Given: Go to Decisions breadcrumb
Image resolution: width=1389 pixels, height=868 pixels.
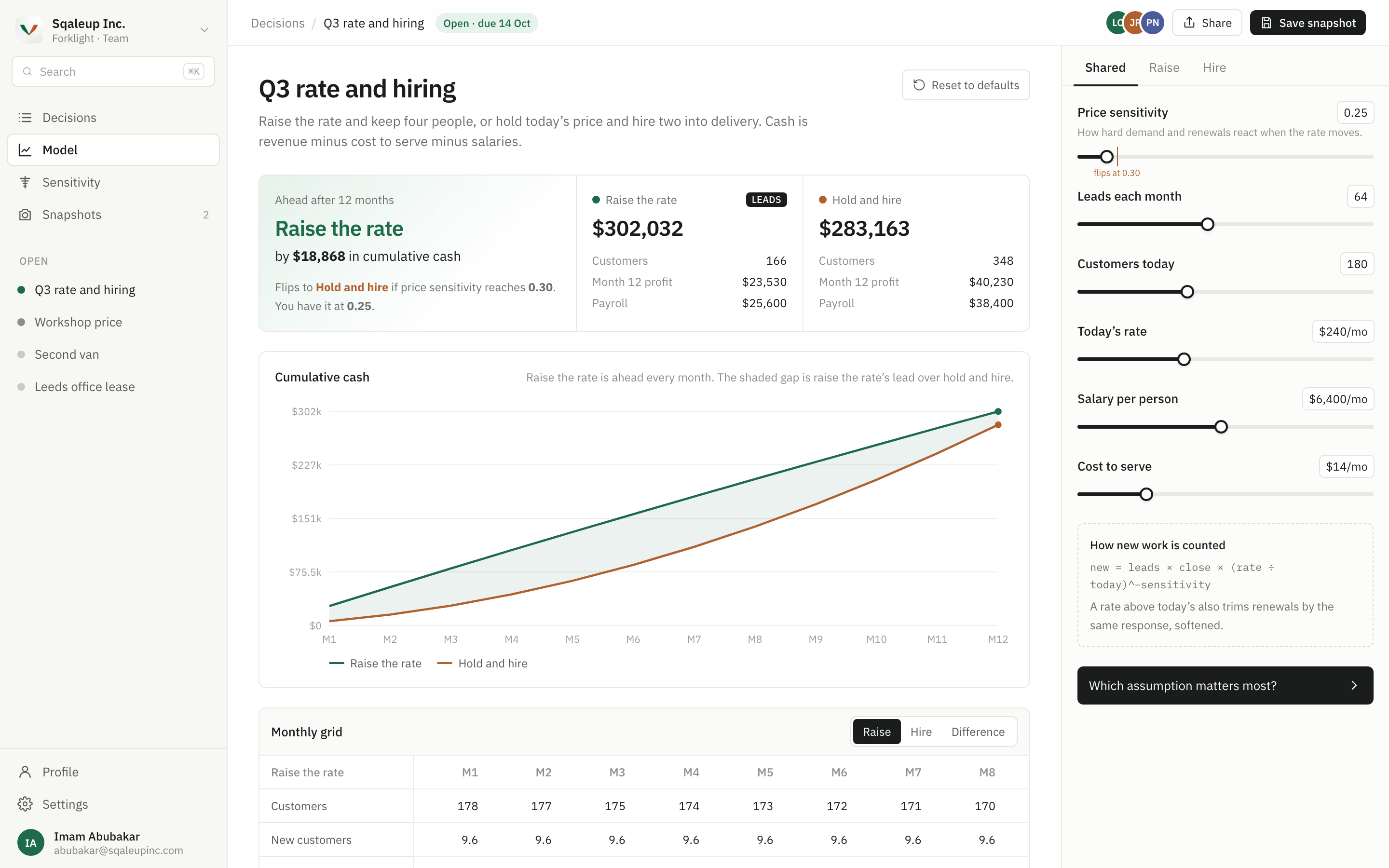Looking at the screenshot, I should click(x=278, y=23).
